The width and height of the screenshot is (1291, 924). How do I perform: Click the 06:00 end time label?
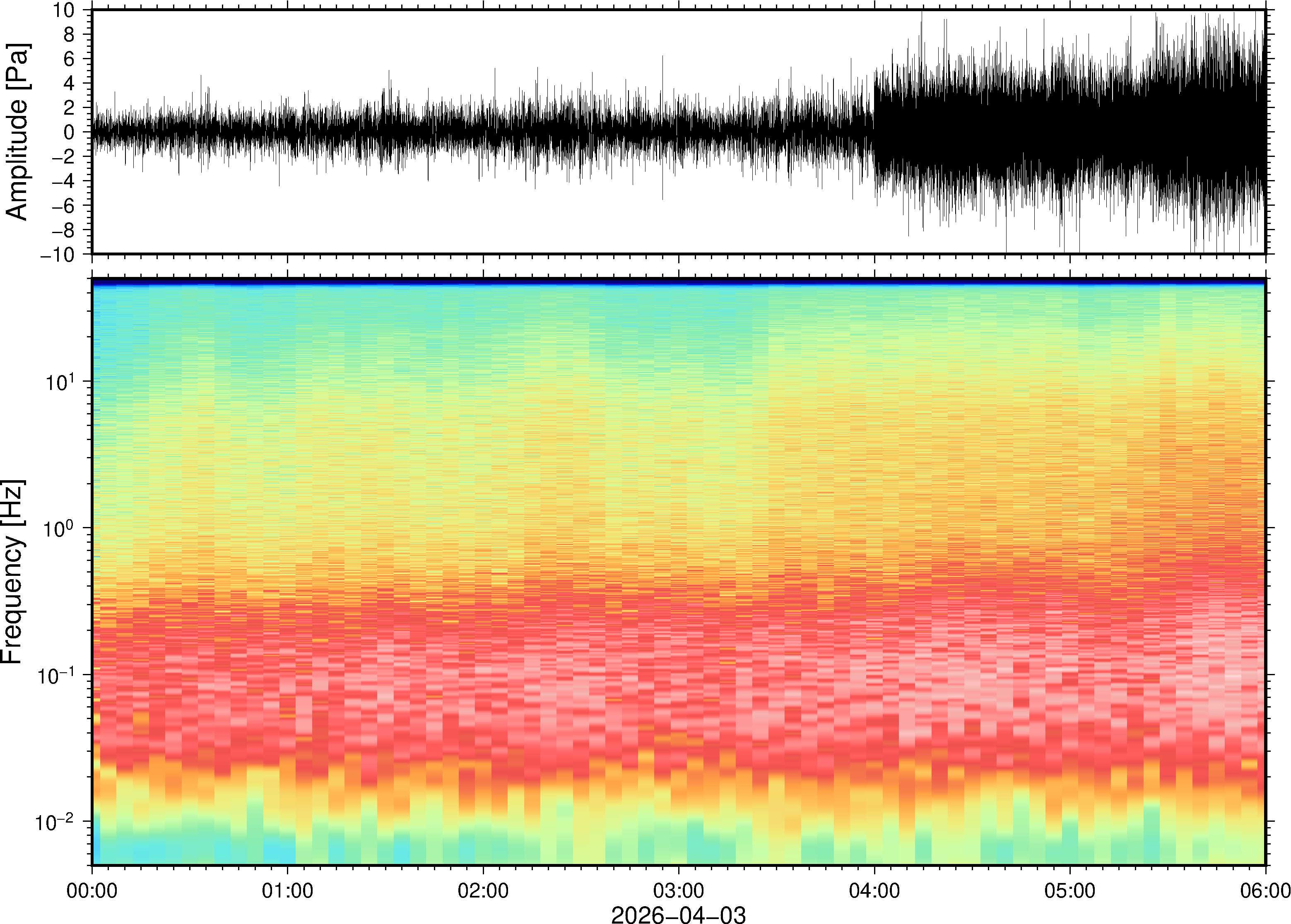click(x=1265, y=890)
